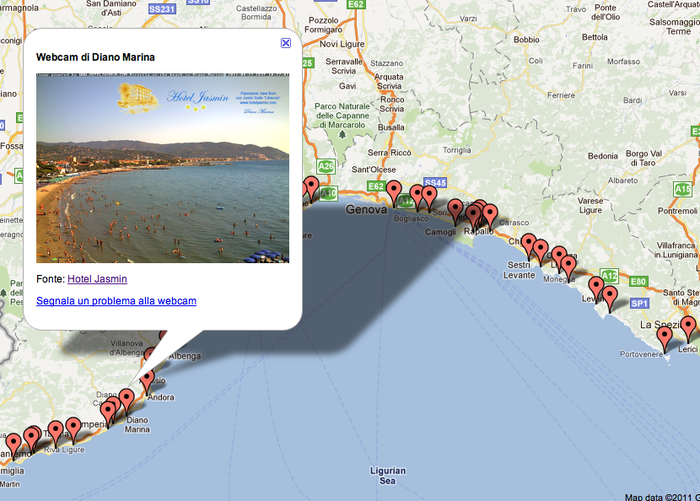Screen dimensions: 700x501
Task: Click the webcam marker at Andora
Action: click(x=147, y=380)
